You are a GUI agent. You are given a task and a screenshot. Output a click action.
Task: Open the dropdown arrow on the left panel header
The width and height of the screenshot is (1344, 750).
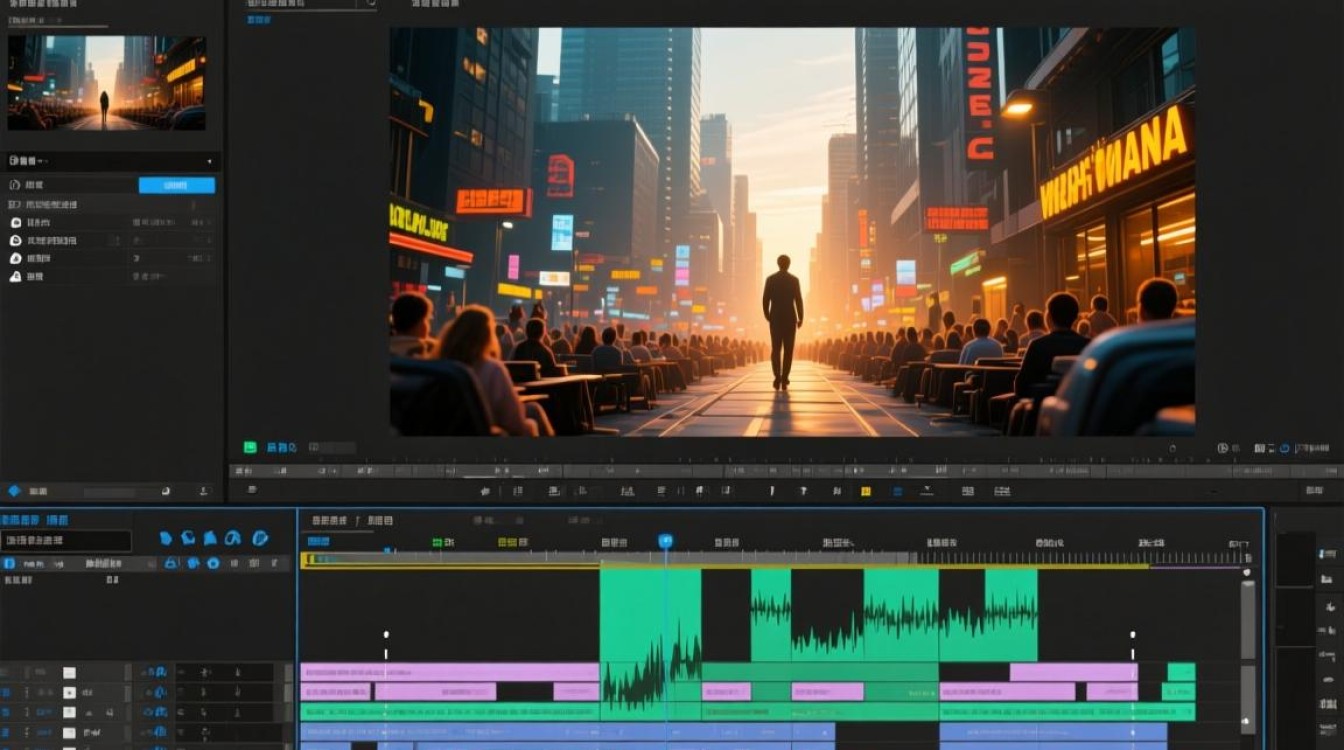tap(209, 161)
